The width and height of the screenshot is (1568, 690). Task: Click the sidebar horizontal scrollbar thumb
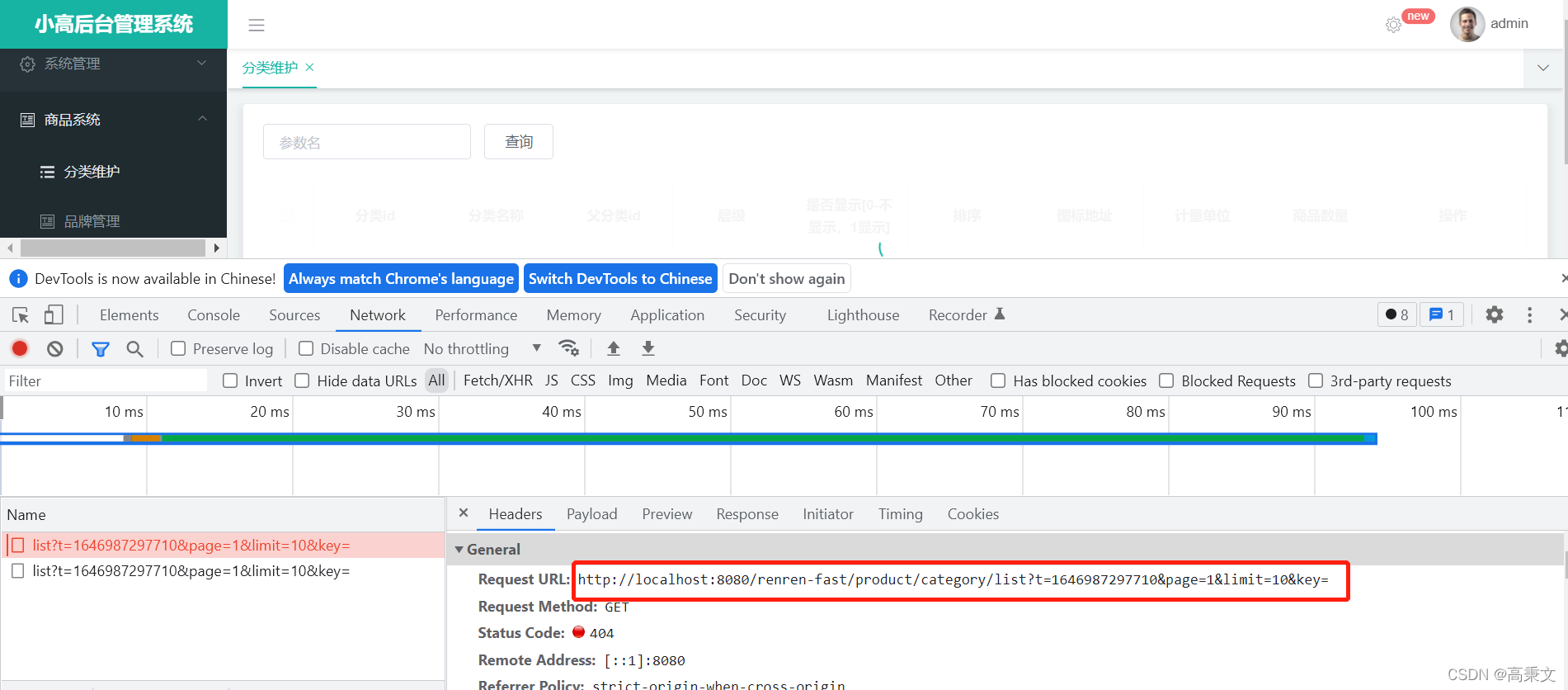point(112,248)
